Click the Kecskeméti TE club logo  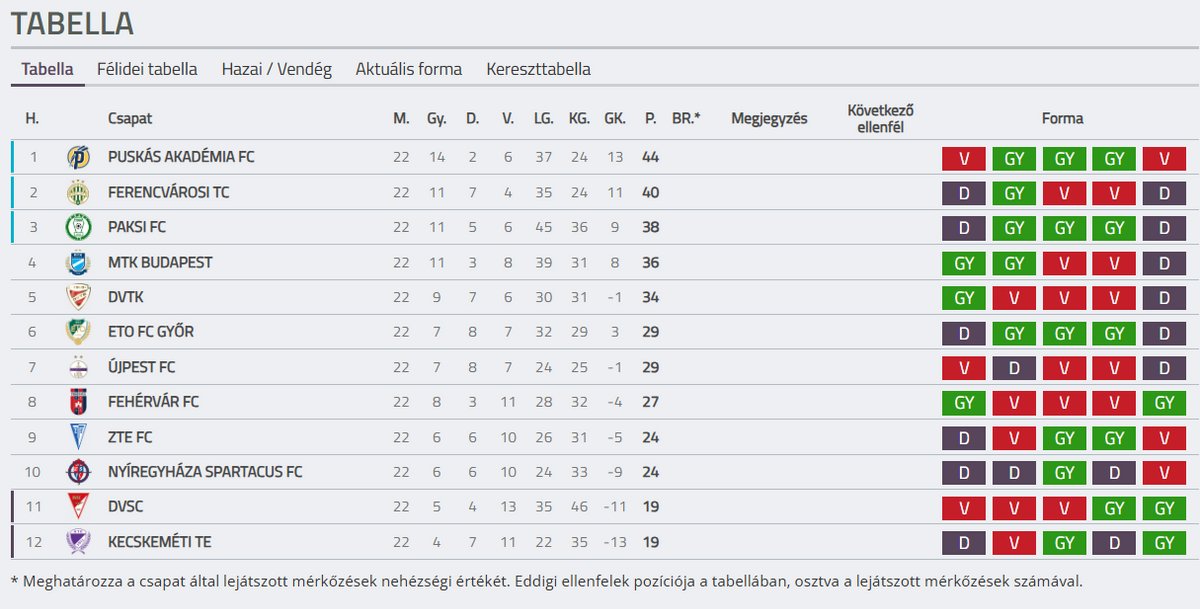[x=78, y=542]
